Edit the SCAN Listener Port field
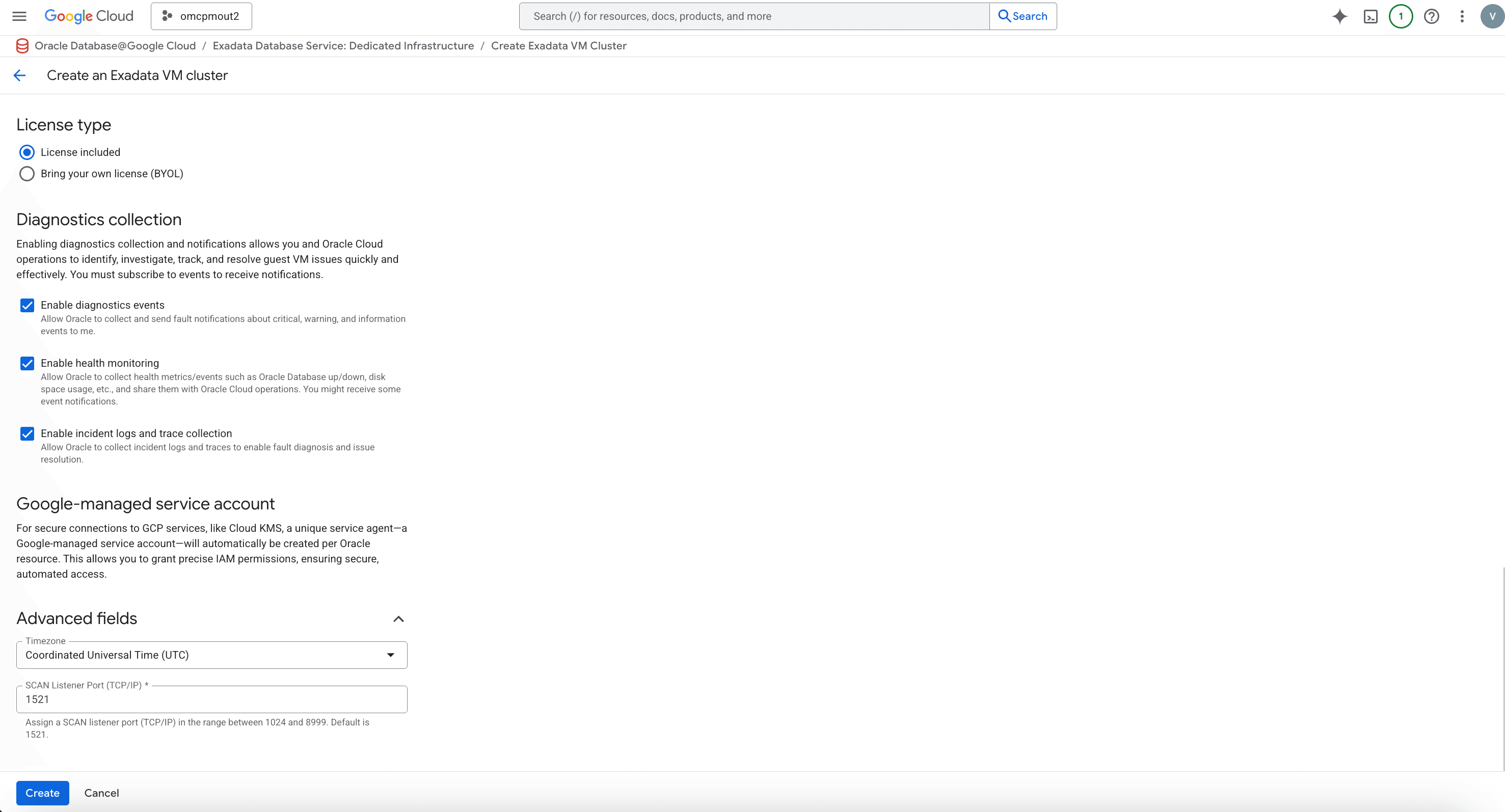This screenshot has width=1505, height=812. click(211, 699)
